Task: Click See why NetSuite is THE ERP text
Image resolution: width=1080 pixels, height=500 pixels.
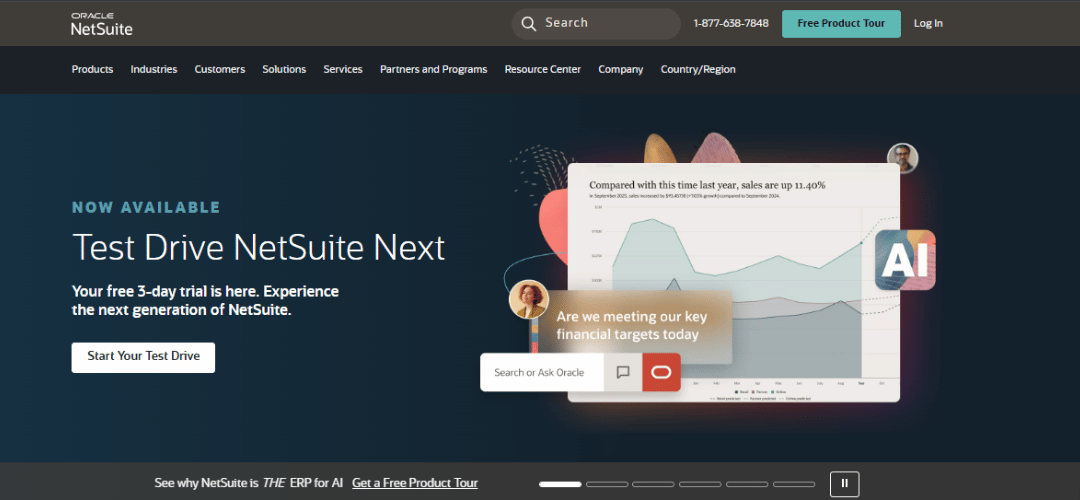Action: 249,483
